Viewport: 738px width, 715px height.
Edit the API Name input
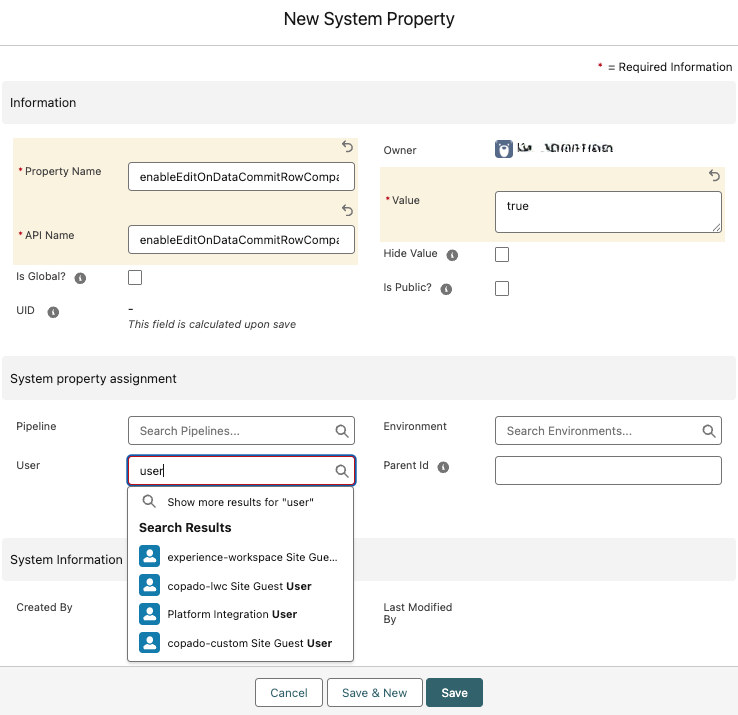(241, 240)
